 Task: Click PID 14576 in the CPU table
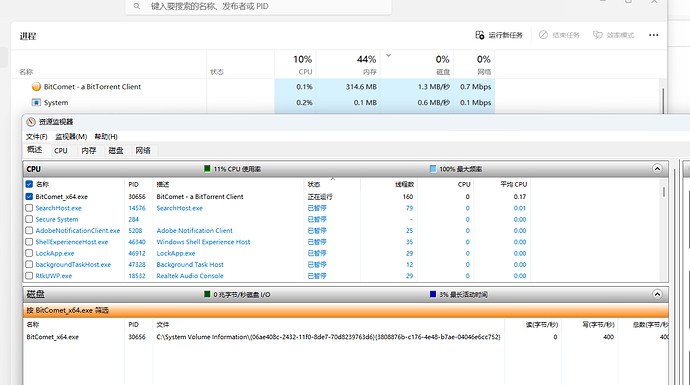point(137,208)
